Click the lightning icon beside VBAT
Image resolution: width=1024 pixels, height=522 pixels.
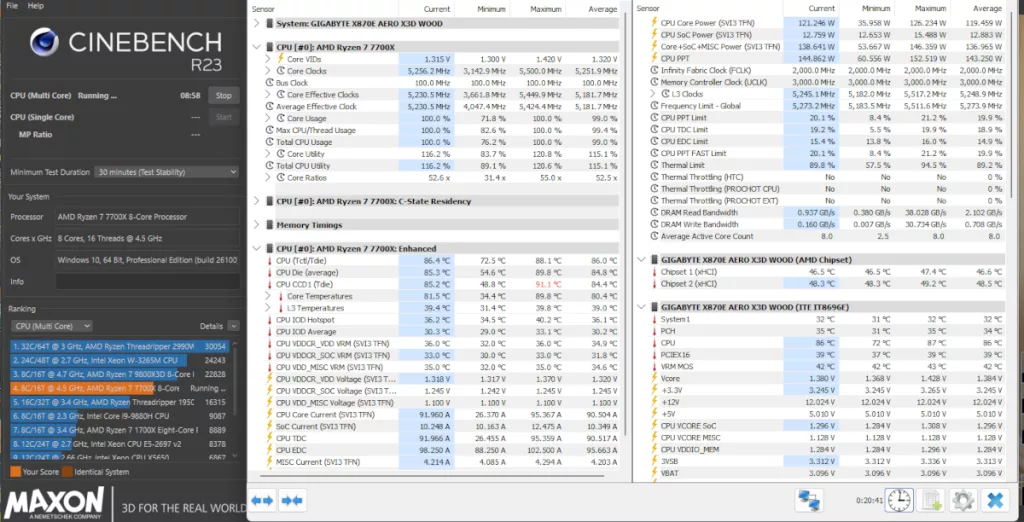655,473
